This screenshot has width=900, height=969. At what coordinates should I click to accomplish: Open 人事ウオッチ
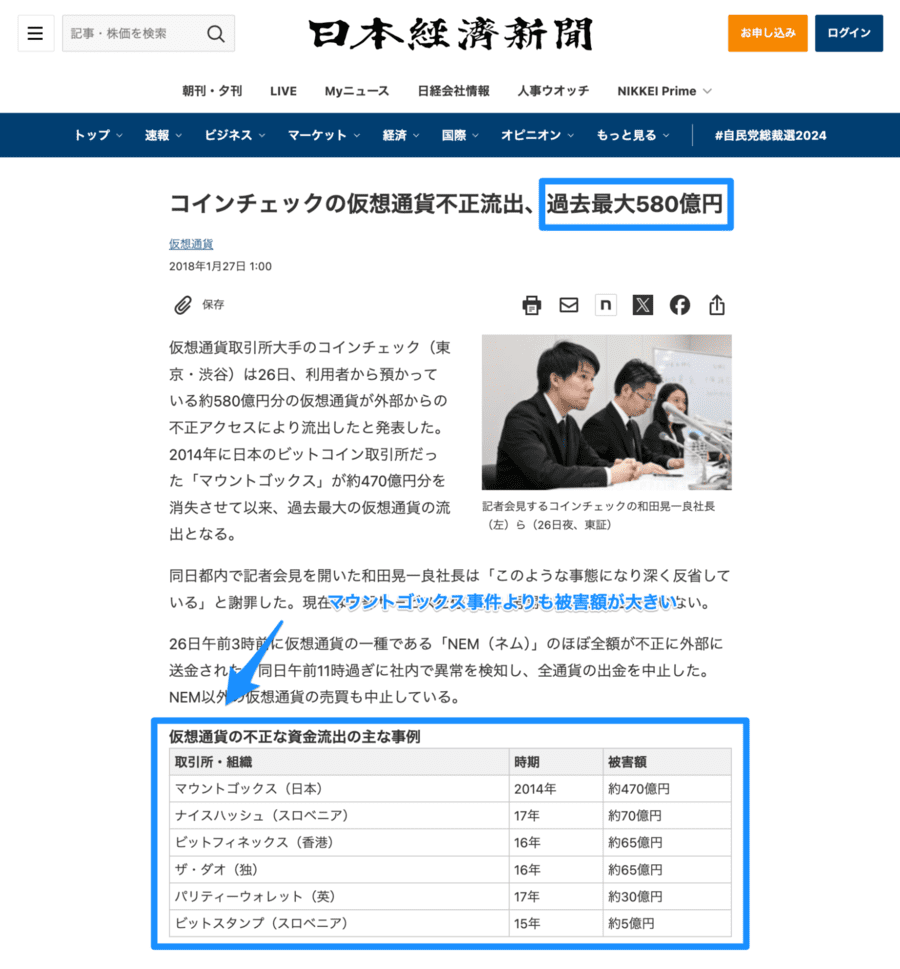point(553,91)
